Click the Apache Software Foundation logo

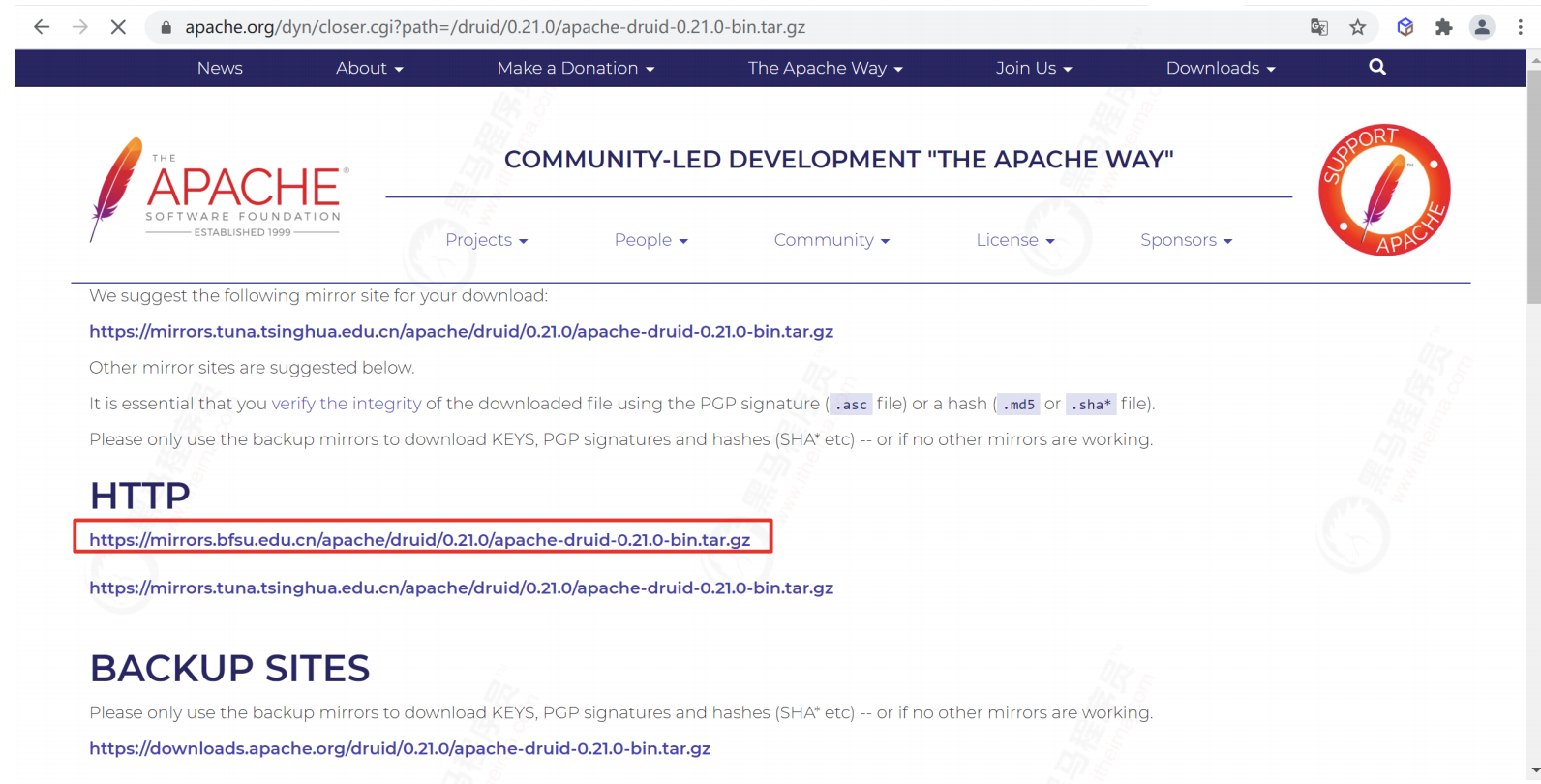(x=219, y=190)
